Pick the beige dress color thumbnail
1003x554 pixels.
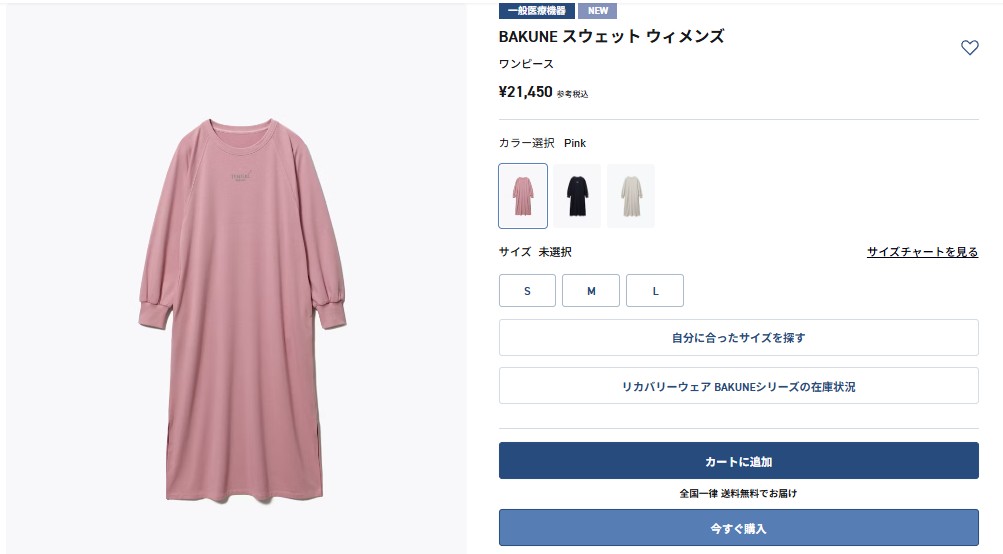pos(631,196)
